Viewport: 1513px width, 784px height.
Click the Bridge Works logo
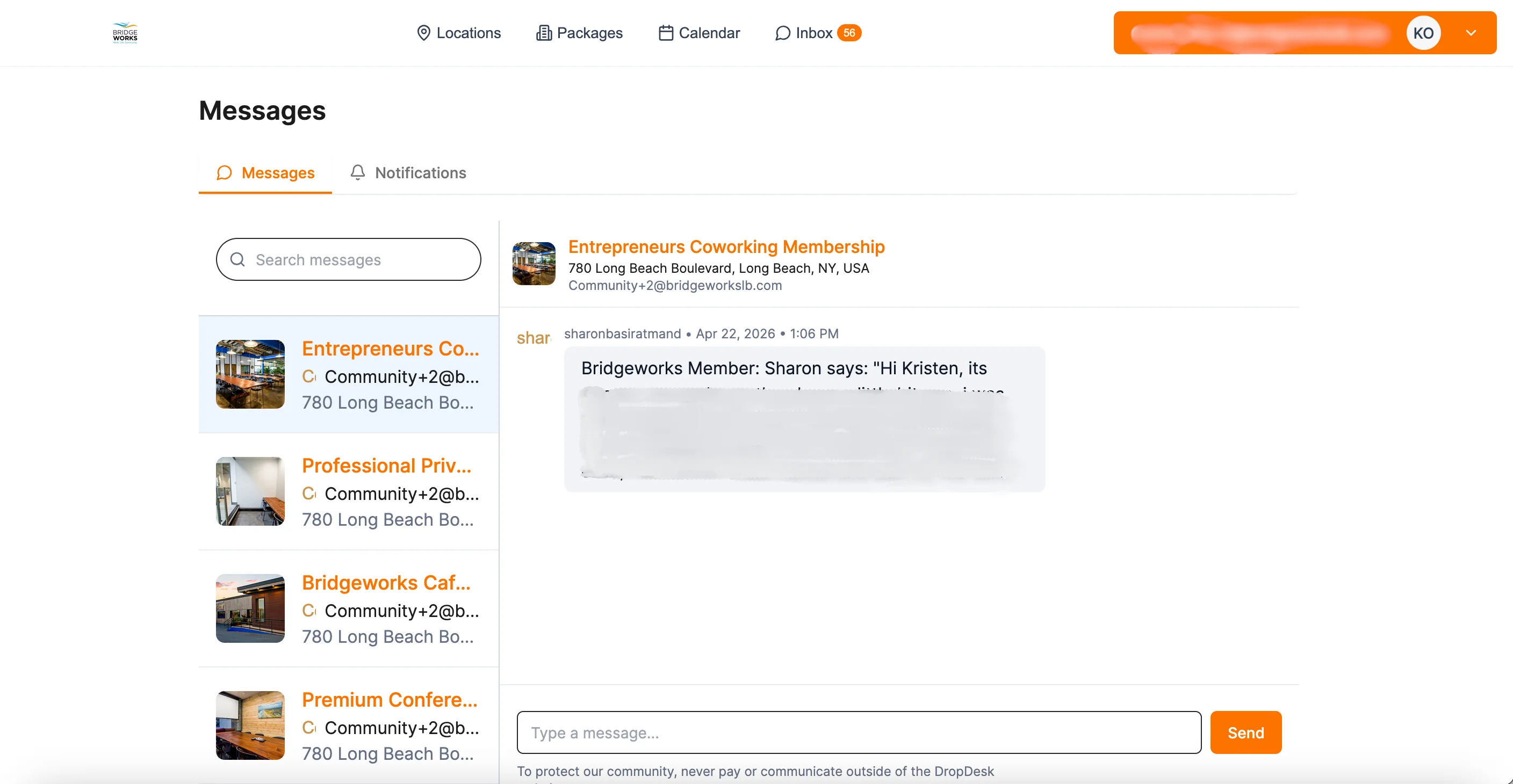pos(125,33)
